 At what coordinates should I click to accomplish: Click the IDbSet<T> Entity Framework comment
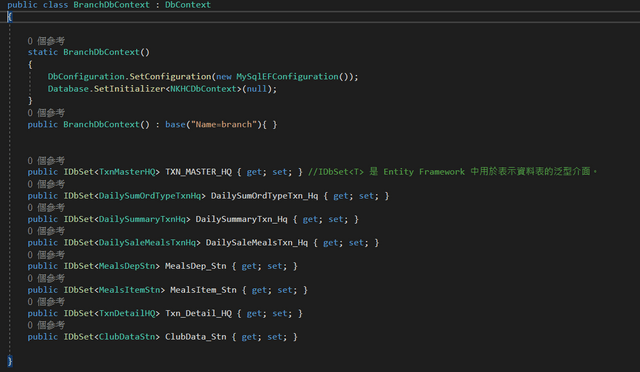(x=452, y=172)
